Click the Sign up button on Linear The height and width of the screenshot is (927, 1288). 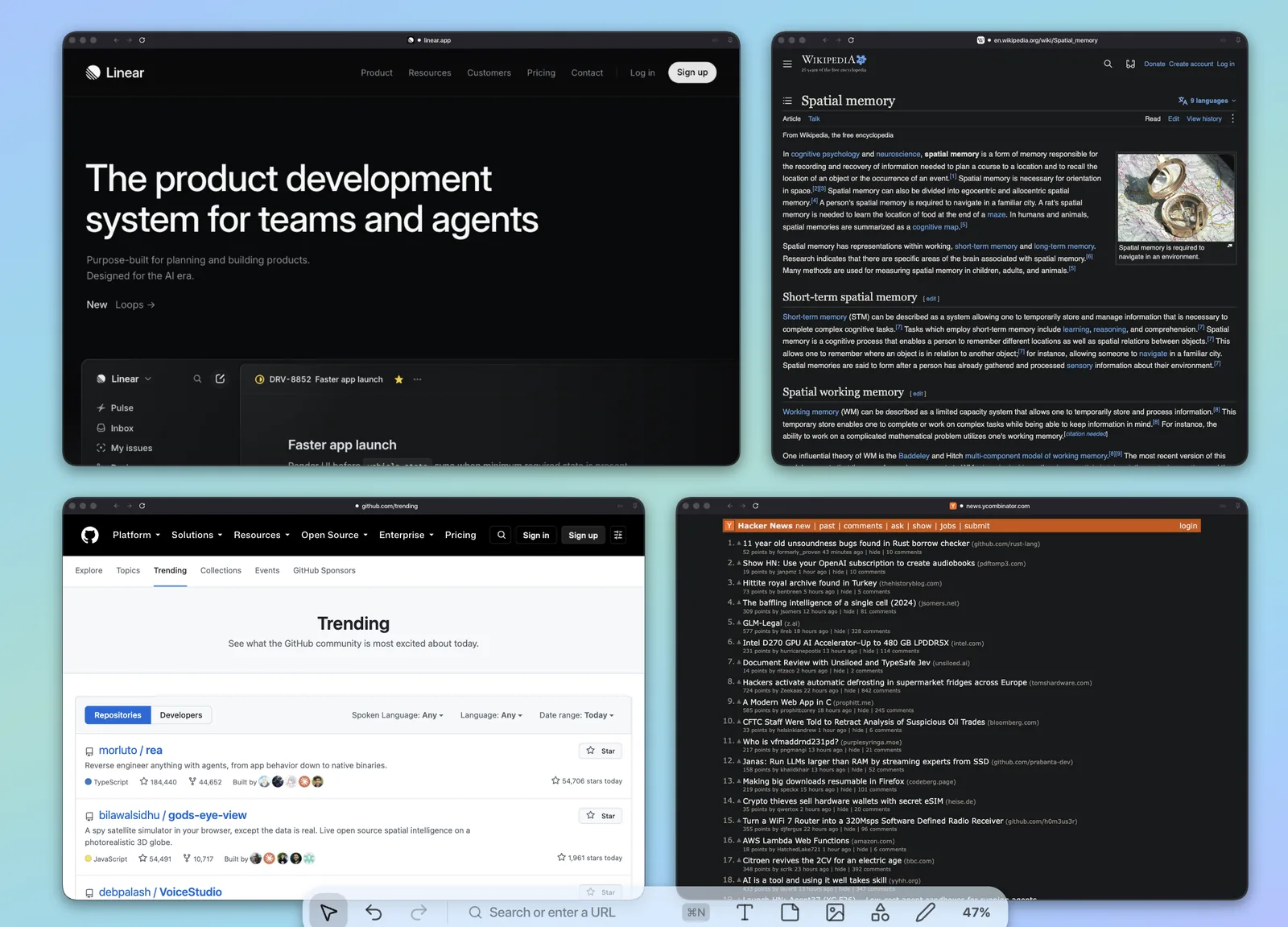pos(692,72)
